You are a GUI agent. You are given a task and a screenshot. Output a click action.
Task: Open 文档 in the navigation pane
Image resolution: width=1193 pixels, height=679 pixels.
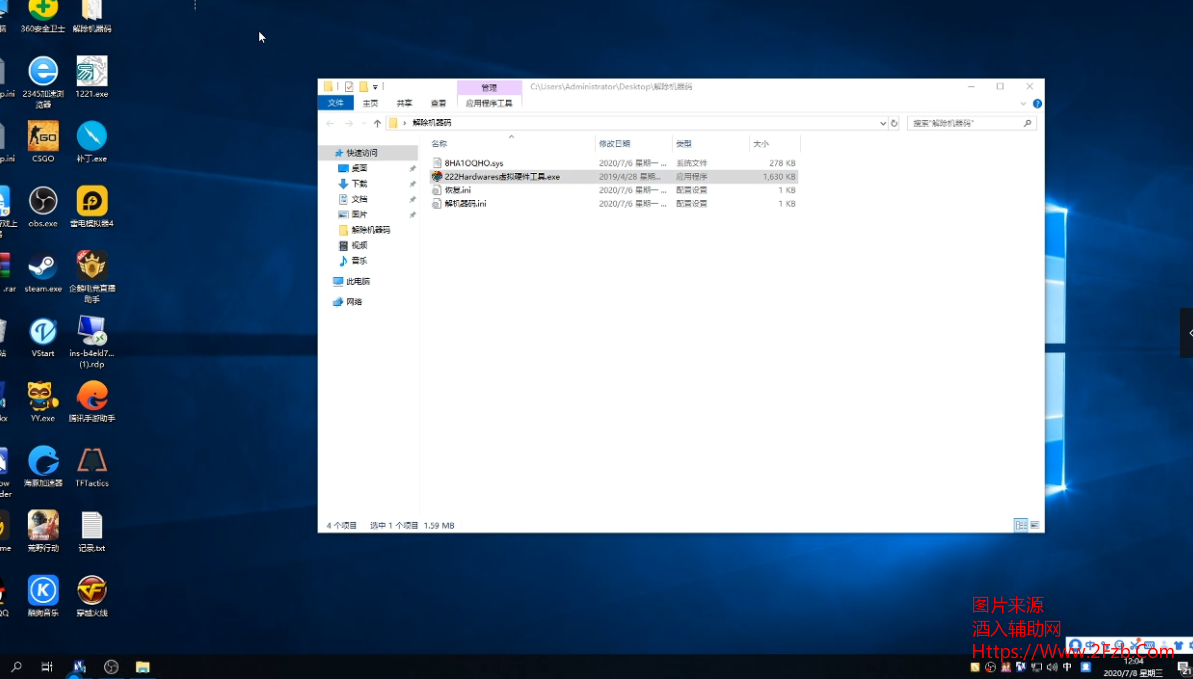359,199
